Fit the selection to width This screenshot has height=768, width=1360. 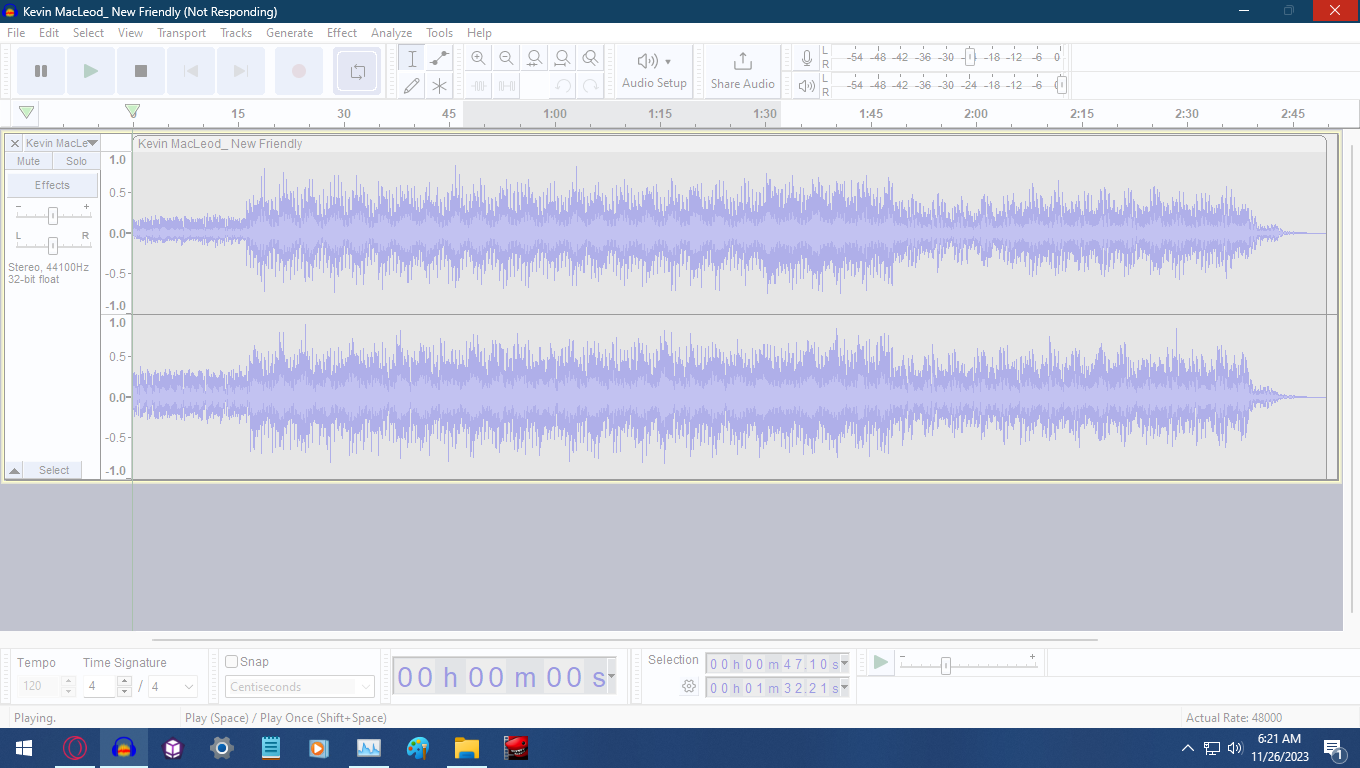point(534,57)
